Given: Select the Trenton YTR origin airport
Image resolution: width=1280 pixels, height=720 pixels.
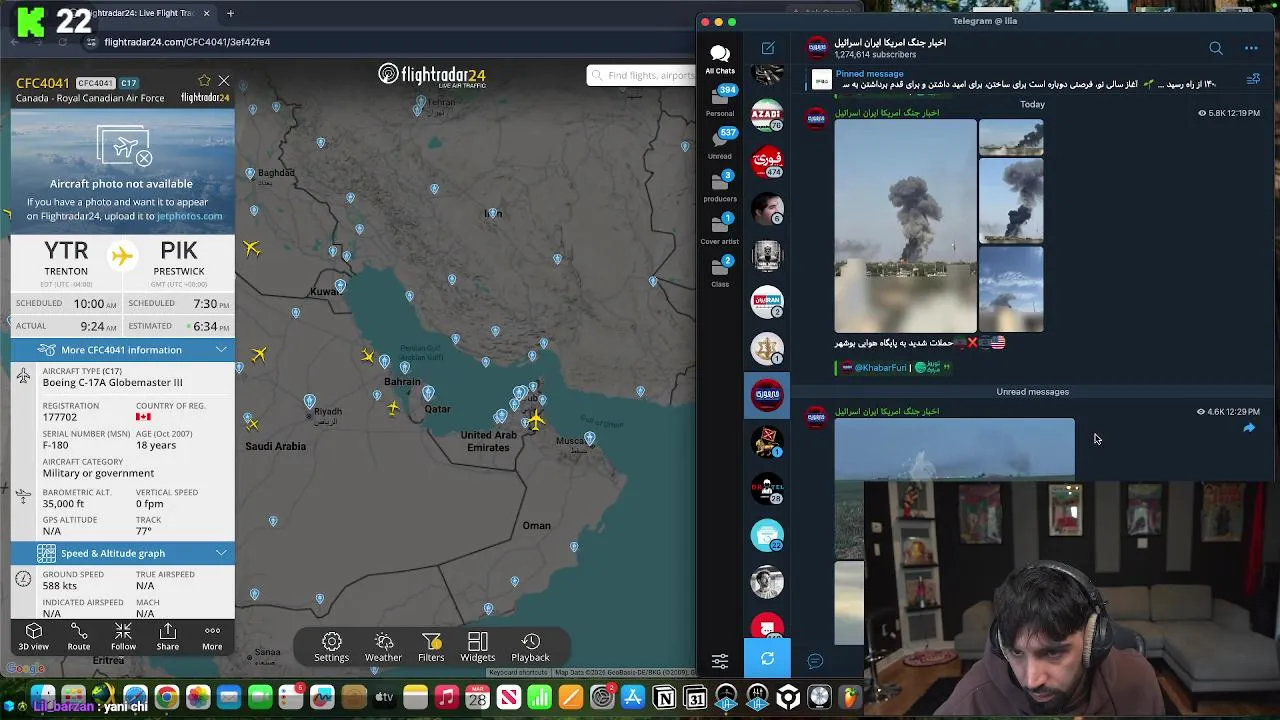Looking at the screenshot, I should point(66,258).
